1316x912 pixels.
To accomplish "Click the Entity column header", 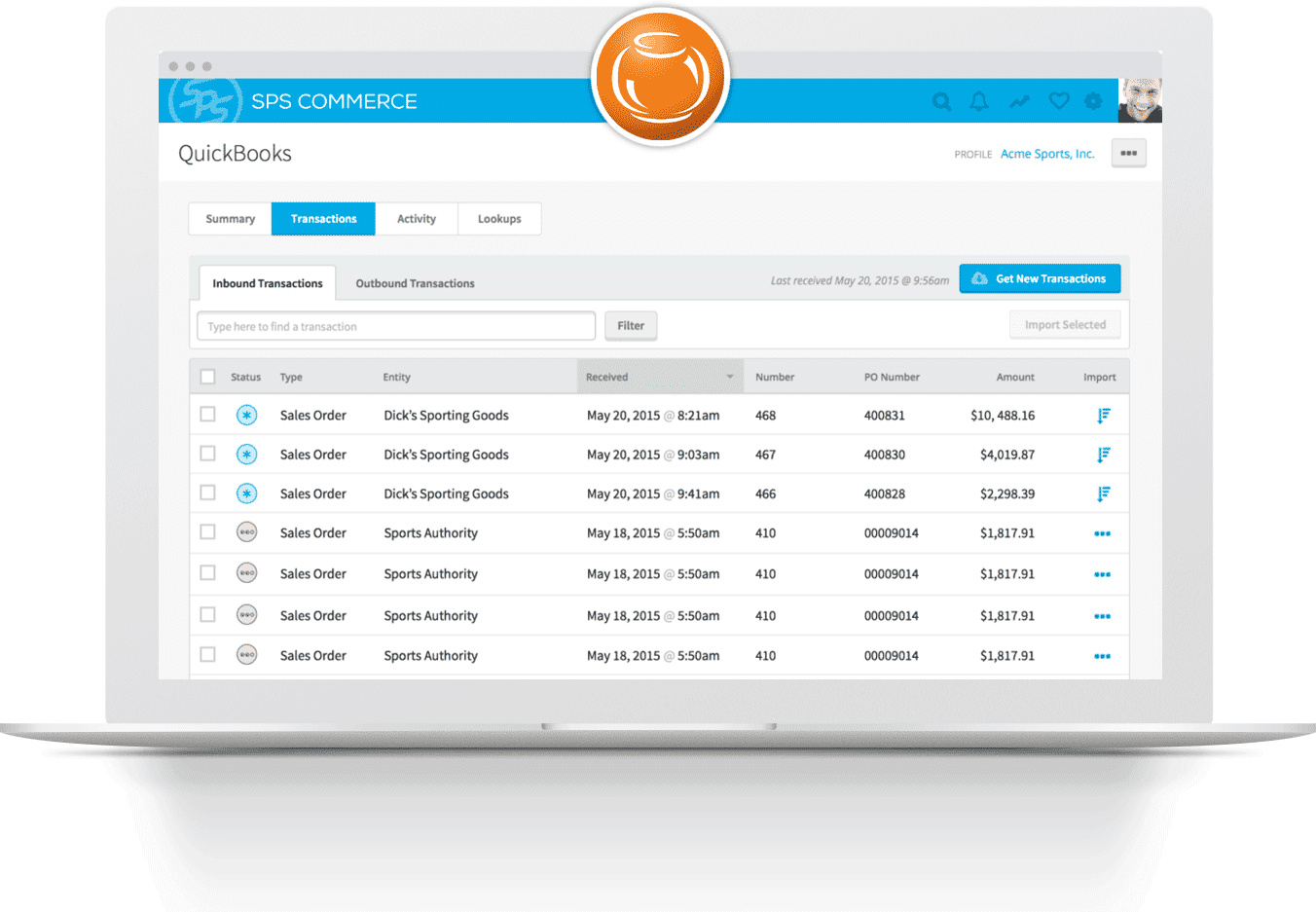I will 396,377.
